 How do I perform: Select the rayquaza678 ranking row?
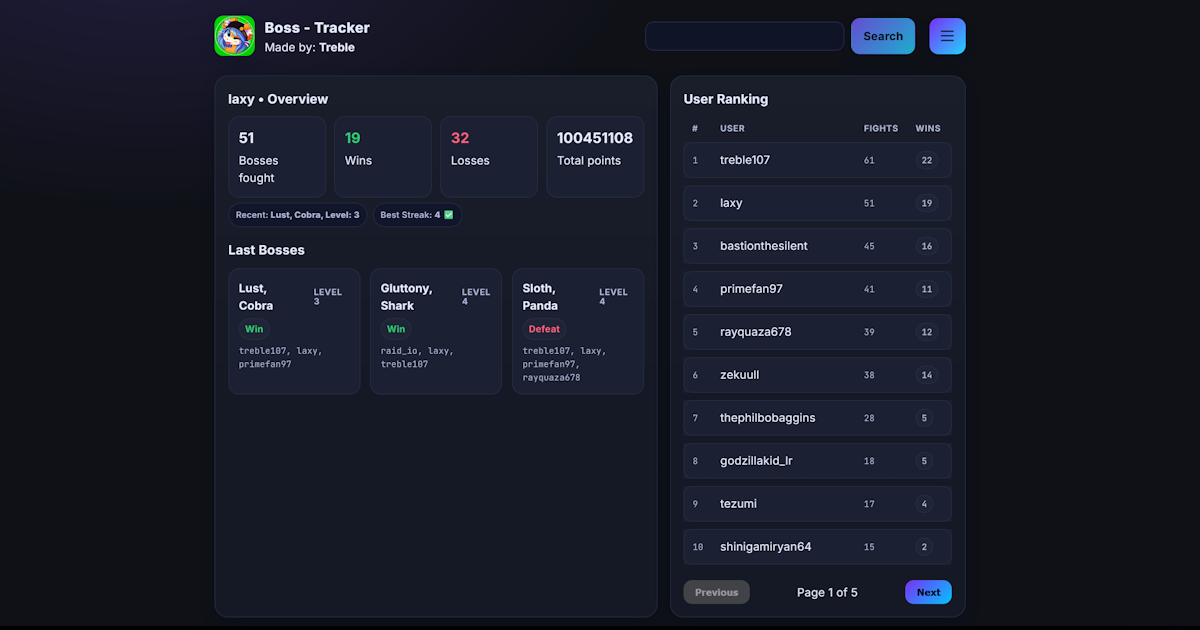(x=817, y=332)
